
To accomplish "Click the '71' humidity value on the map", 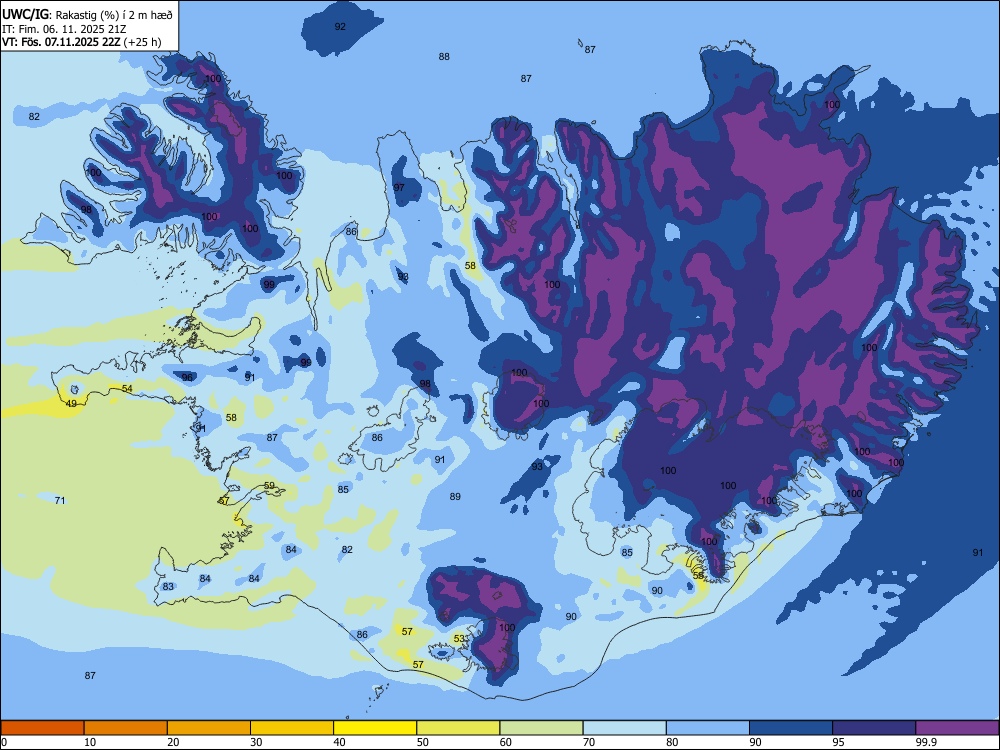I will 60,500.
